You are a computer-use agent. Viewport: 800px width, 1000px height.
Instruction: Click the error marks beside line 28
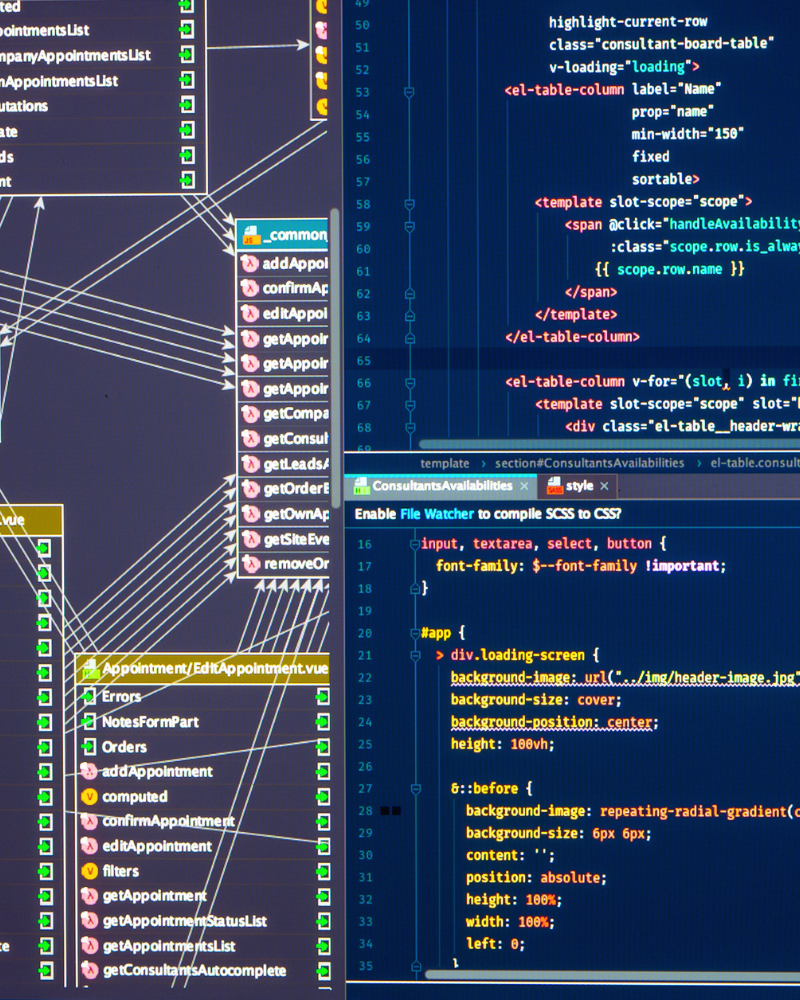390,811
